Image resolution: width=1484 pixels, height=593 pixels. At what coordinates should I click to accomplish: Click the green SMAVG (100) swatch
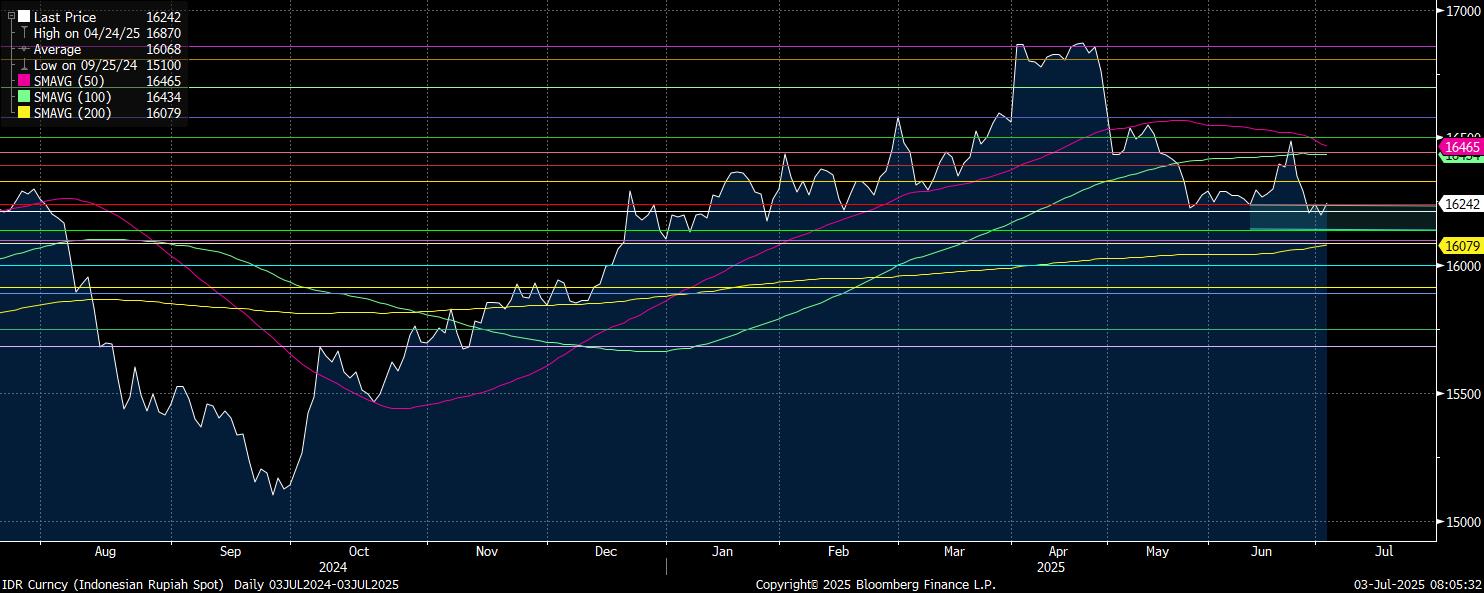[x=24, y=97]
